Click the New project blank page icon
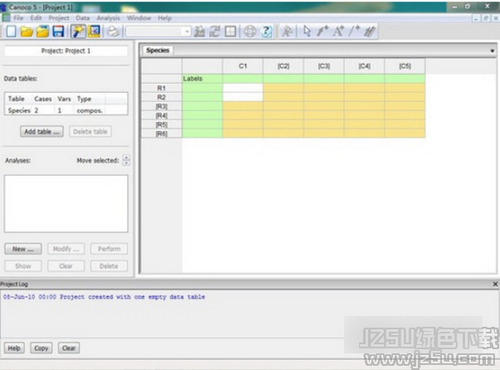Viewport: 500px width, 370px height. pos(11,31)
